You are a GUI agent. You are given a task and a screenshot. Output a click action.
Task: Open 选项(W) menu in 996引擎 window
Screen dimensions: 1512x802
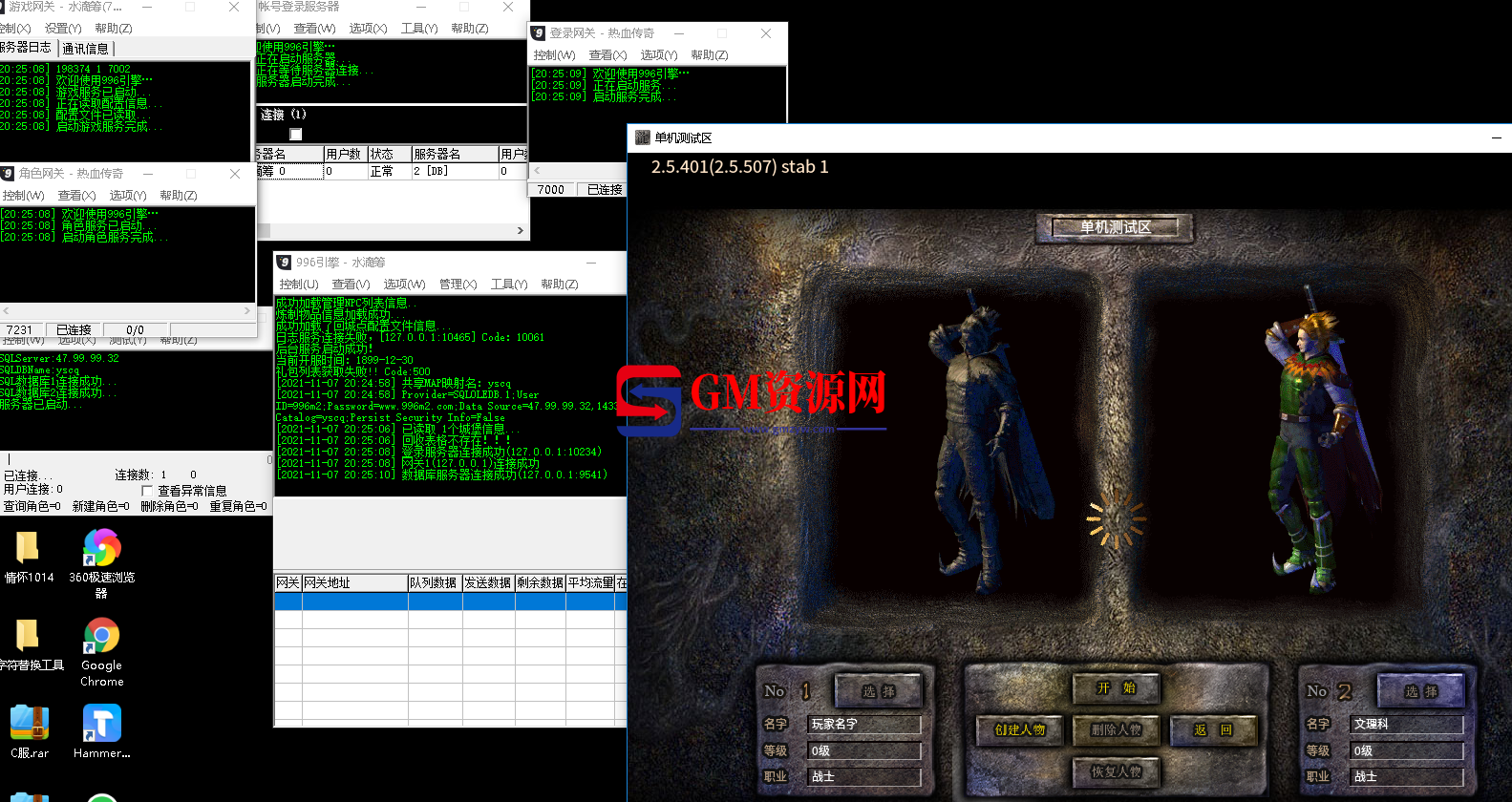404,284
